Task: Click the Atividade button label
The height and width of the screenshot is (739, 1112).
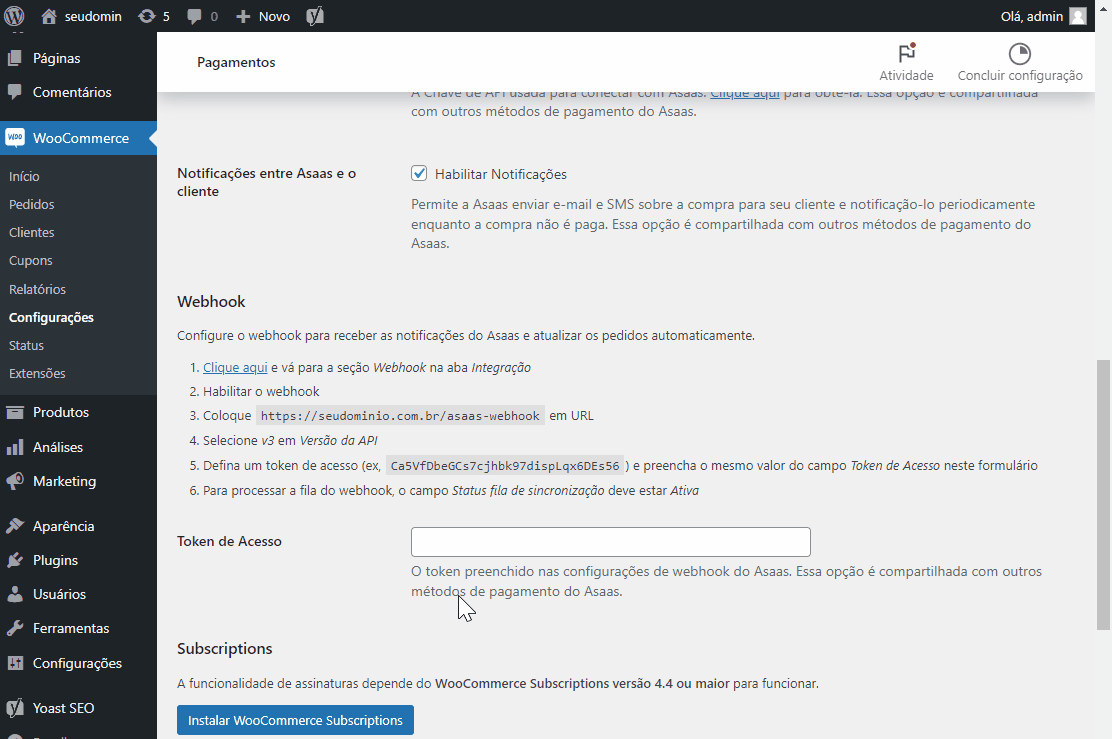Action: click(x=906, y=75)
